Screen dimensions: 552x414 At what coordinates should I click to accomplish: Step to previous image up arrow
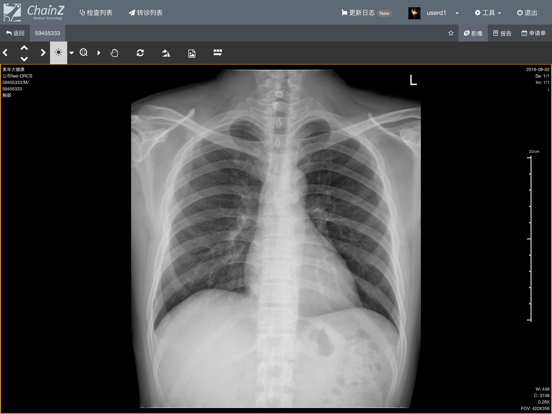24,48
